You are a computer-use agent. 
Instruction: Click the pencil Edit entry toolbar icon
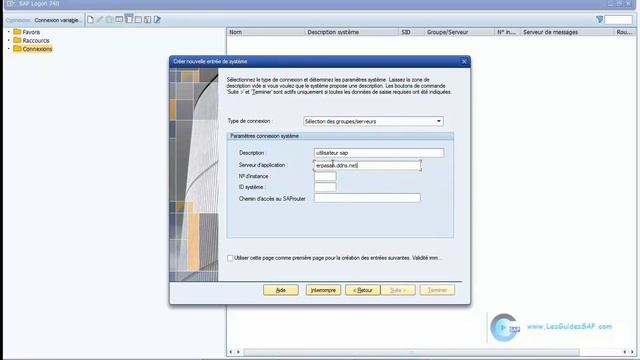pos(100,20)
